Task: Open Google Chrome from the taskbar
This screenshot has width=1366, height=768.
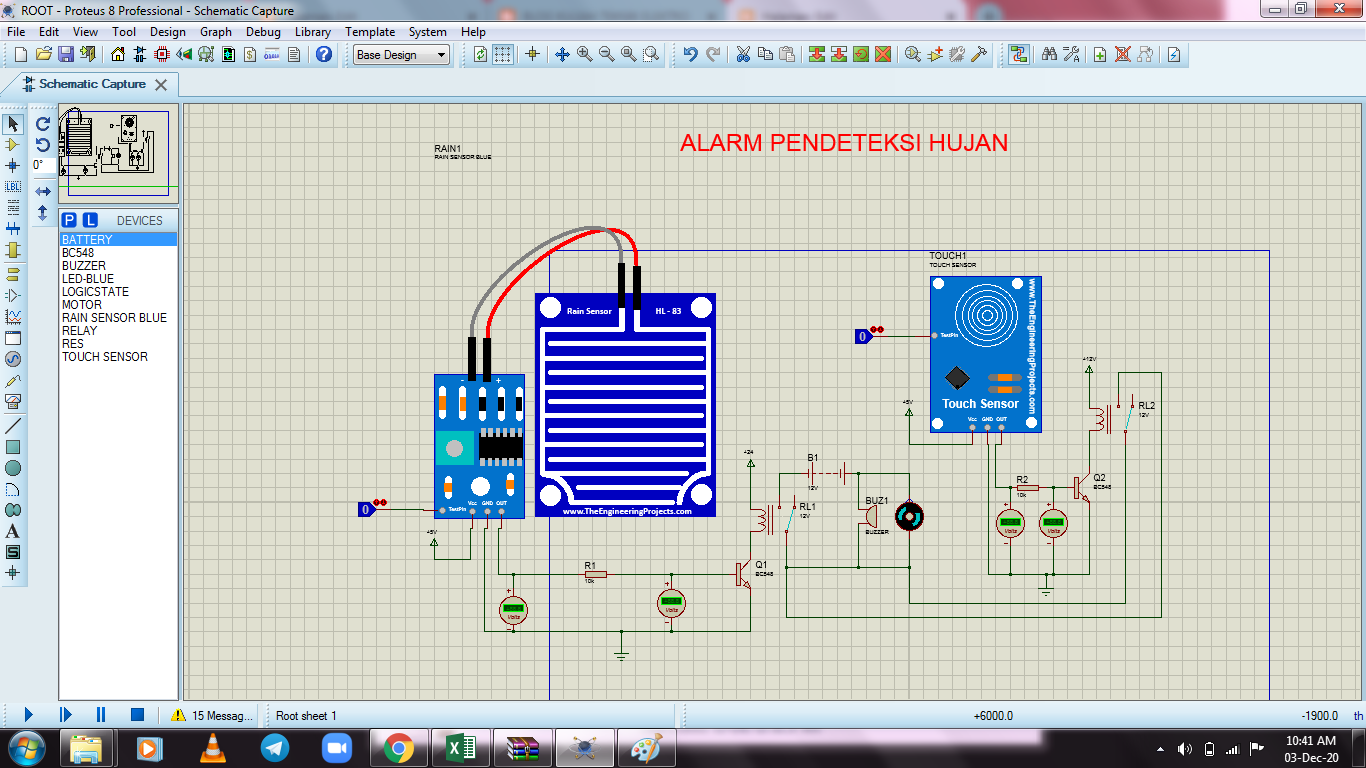Action: (398, 748)
